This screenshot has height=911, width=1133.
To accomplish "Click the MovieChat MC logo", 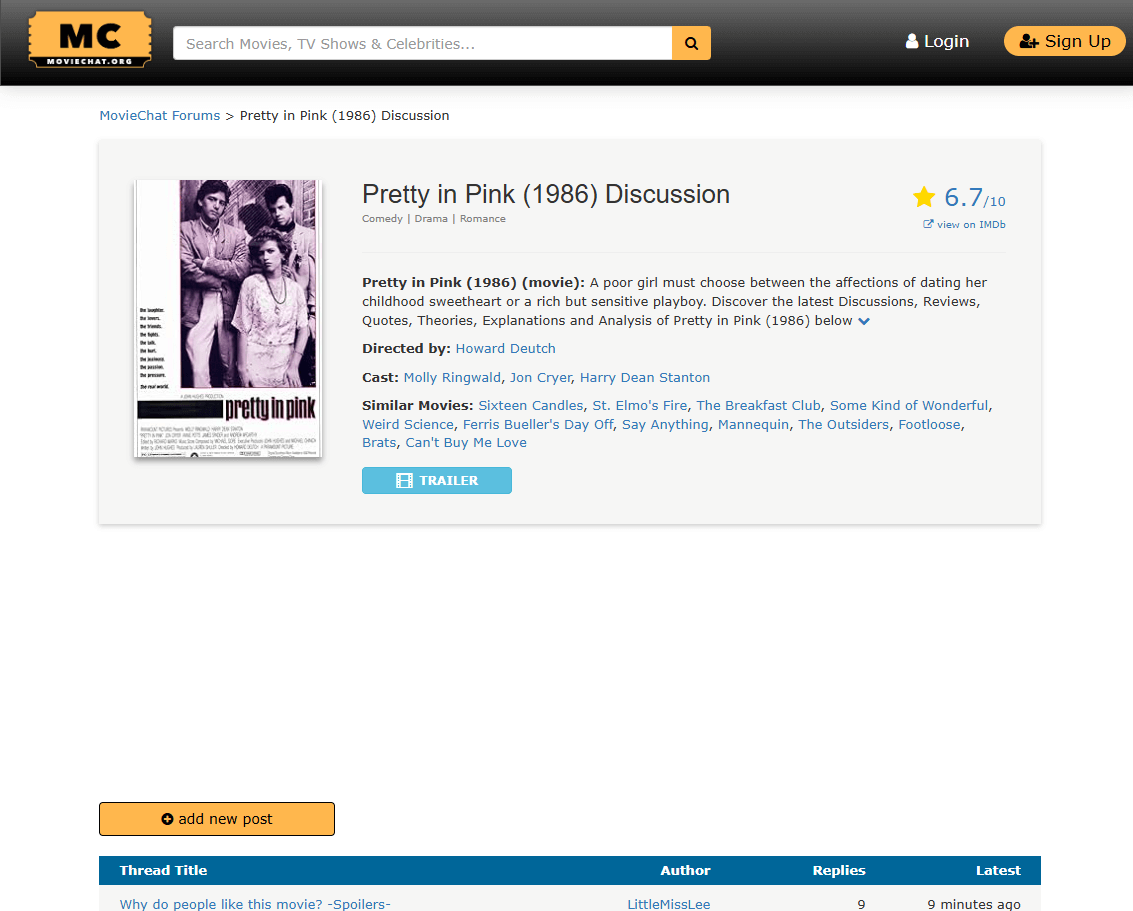I will pyautogui.click(x=90, y=40).
